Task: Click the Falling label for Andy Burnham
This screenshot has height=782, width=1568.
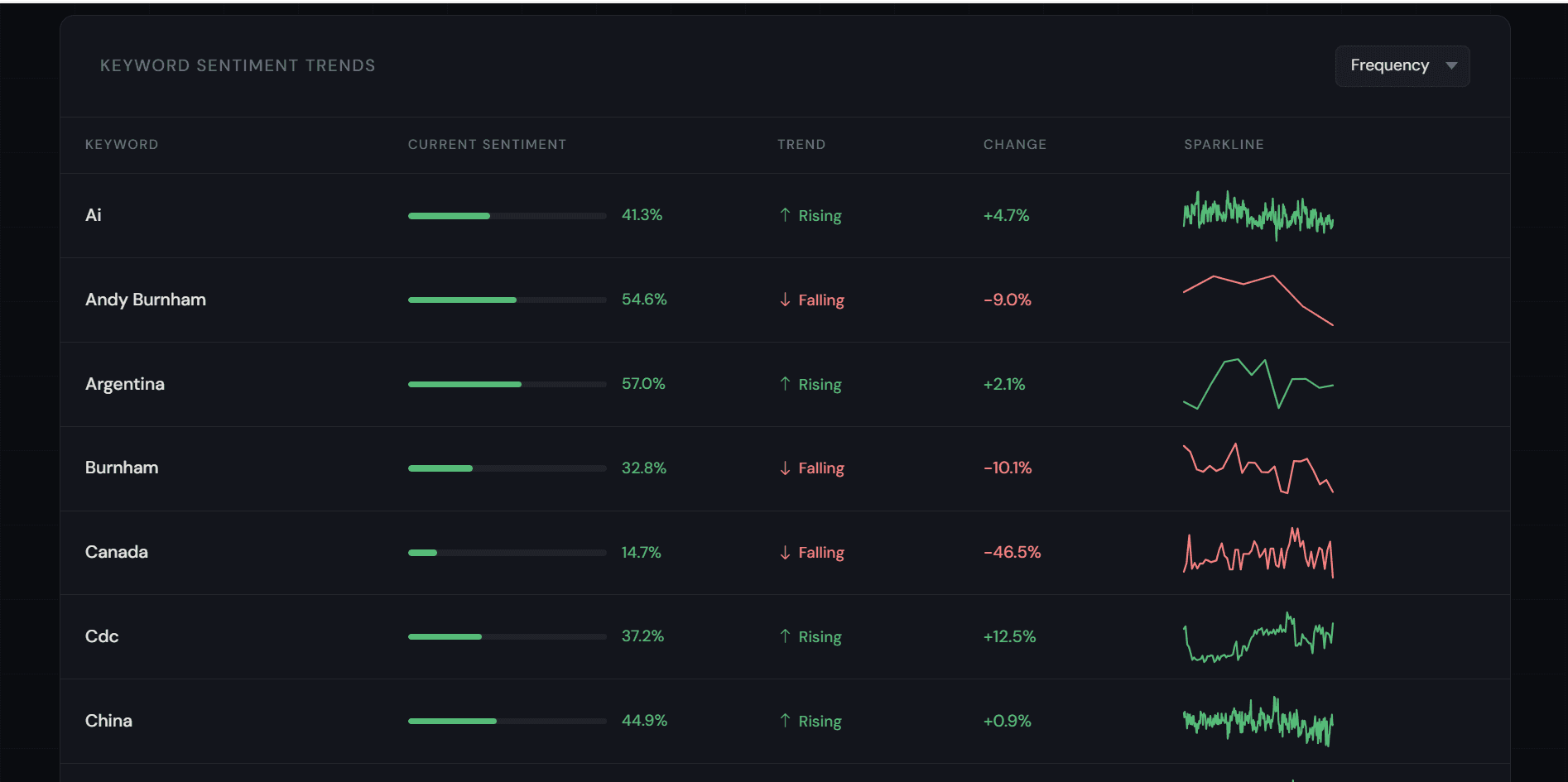Action: coord(821,300)
